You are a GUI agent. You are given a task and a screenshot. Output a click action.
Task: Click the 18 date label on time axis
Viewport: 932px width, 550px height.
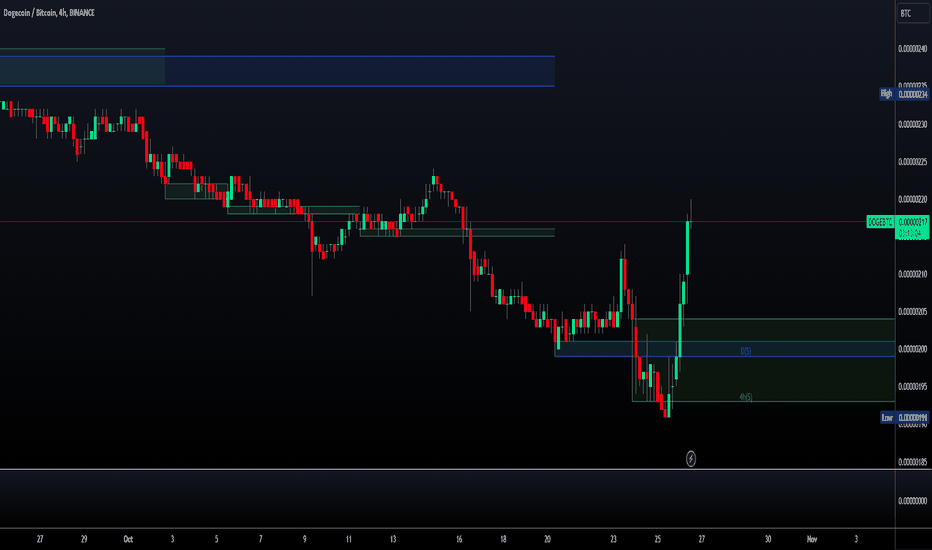click(503, 539)
